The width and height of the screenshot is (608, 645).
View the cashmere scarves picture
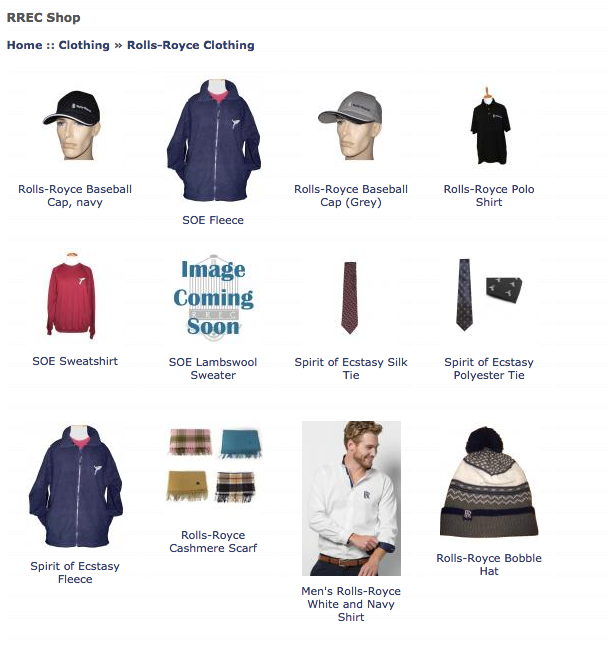[213, 465]
